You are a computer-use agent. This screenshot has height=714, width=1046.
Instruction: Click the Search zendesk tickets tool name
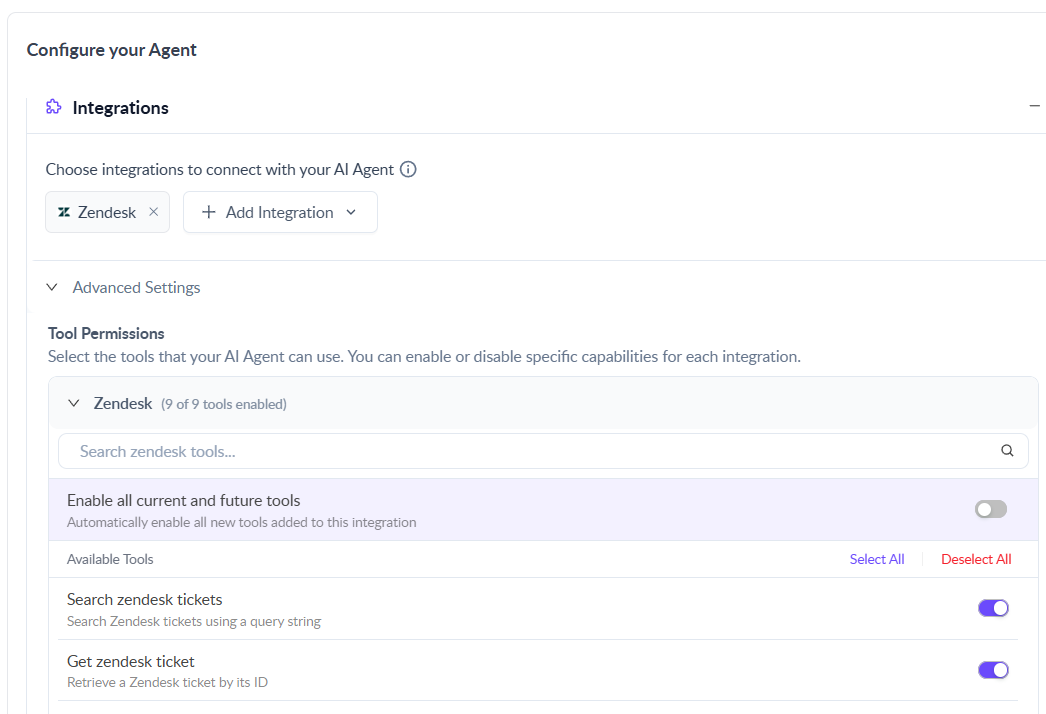tap(144, 600)
